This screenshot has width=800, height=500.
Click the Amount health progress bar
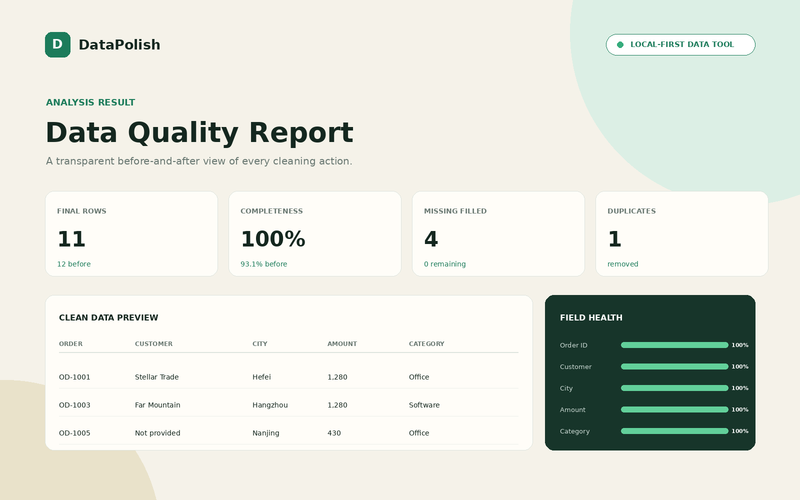[674, 410]
